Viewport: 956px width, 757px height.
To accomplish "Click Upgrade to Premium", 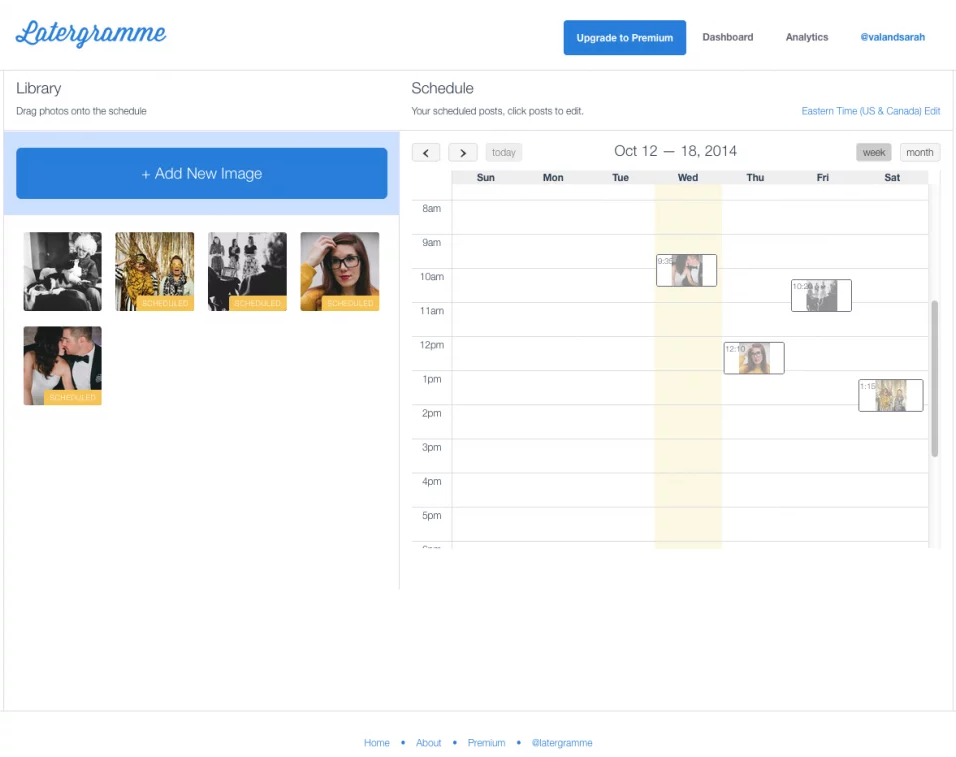I will 624,38.
